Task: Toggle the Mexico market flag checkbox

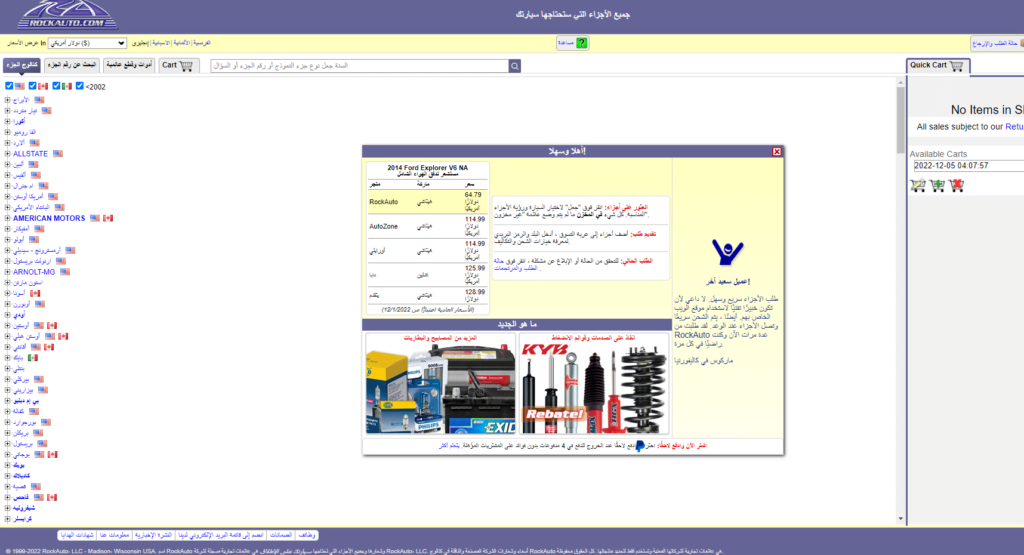Action: click(56, 86)
